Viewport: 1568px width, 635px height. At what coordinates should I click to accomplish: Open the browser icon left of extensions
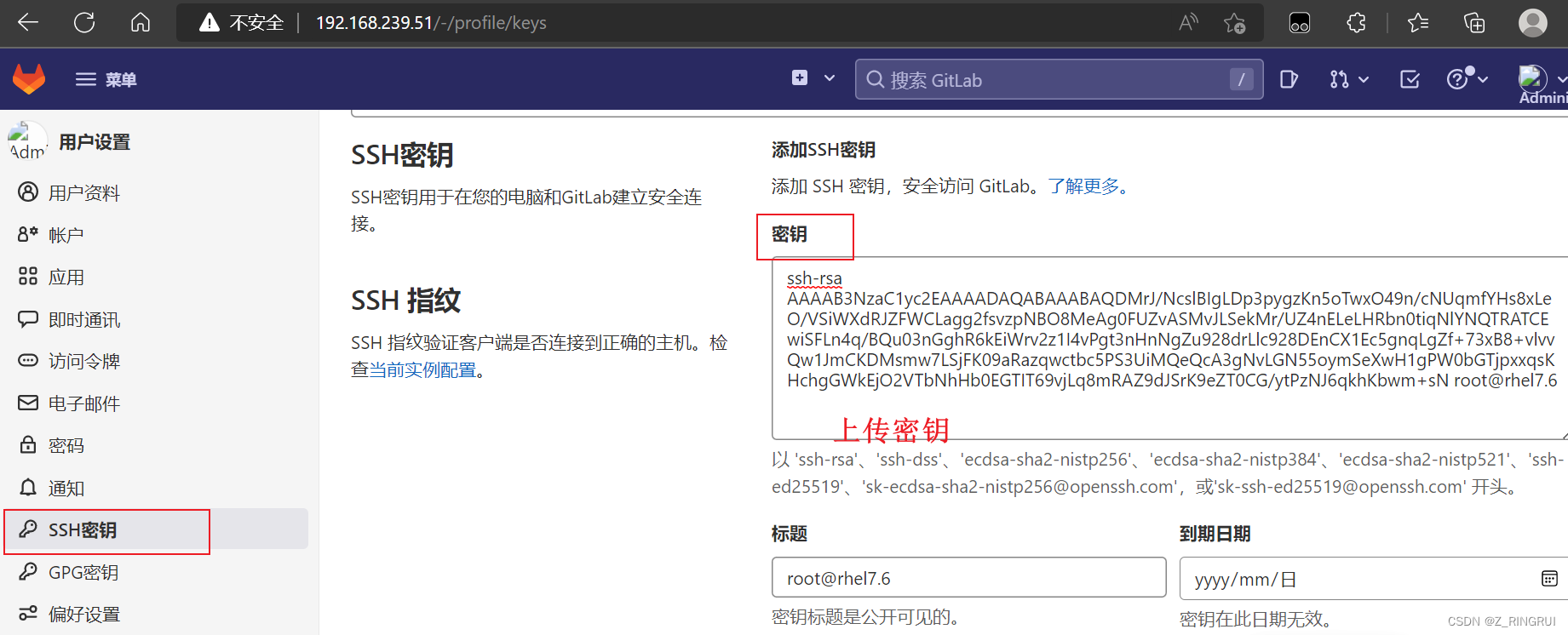pos(1300,23)
